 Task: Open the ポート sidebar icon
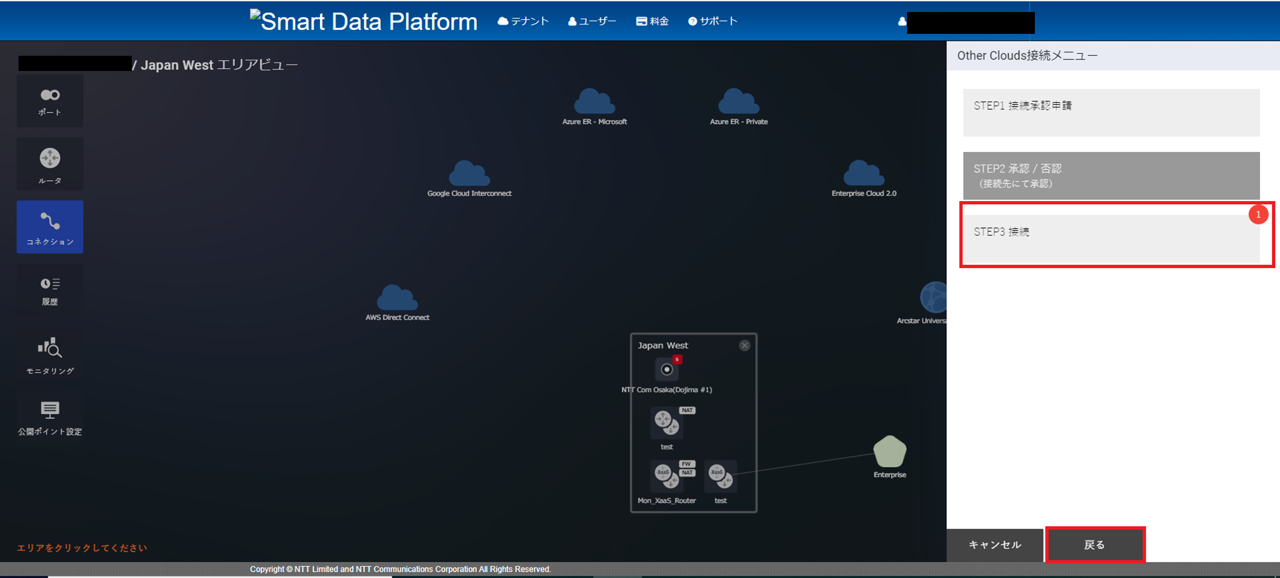(50, 100)
